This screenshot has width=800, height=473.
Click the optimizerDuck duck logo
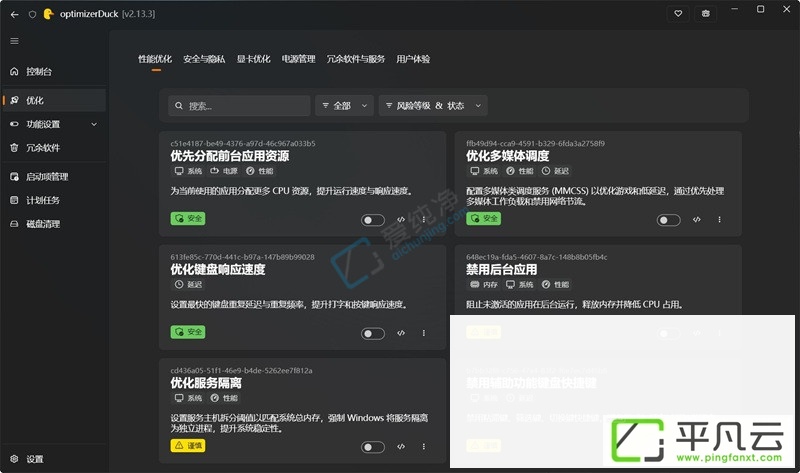click(48, 14)
